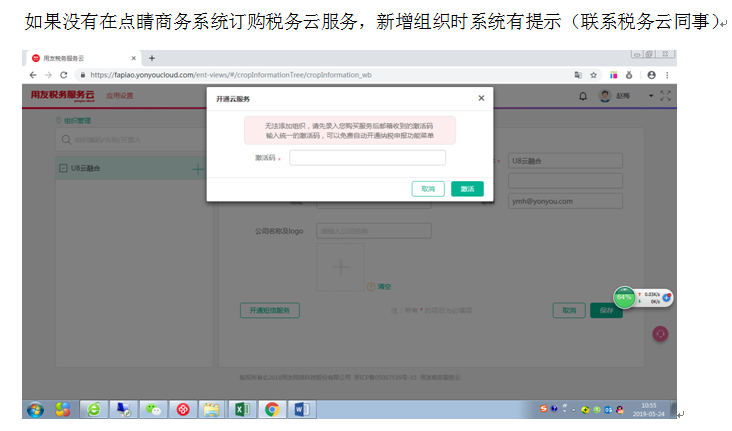Click the 开通短信服务 button
732x431 pixels.
[x=270, y=310]
